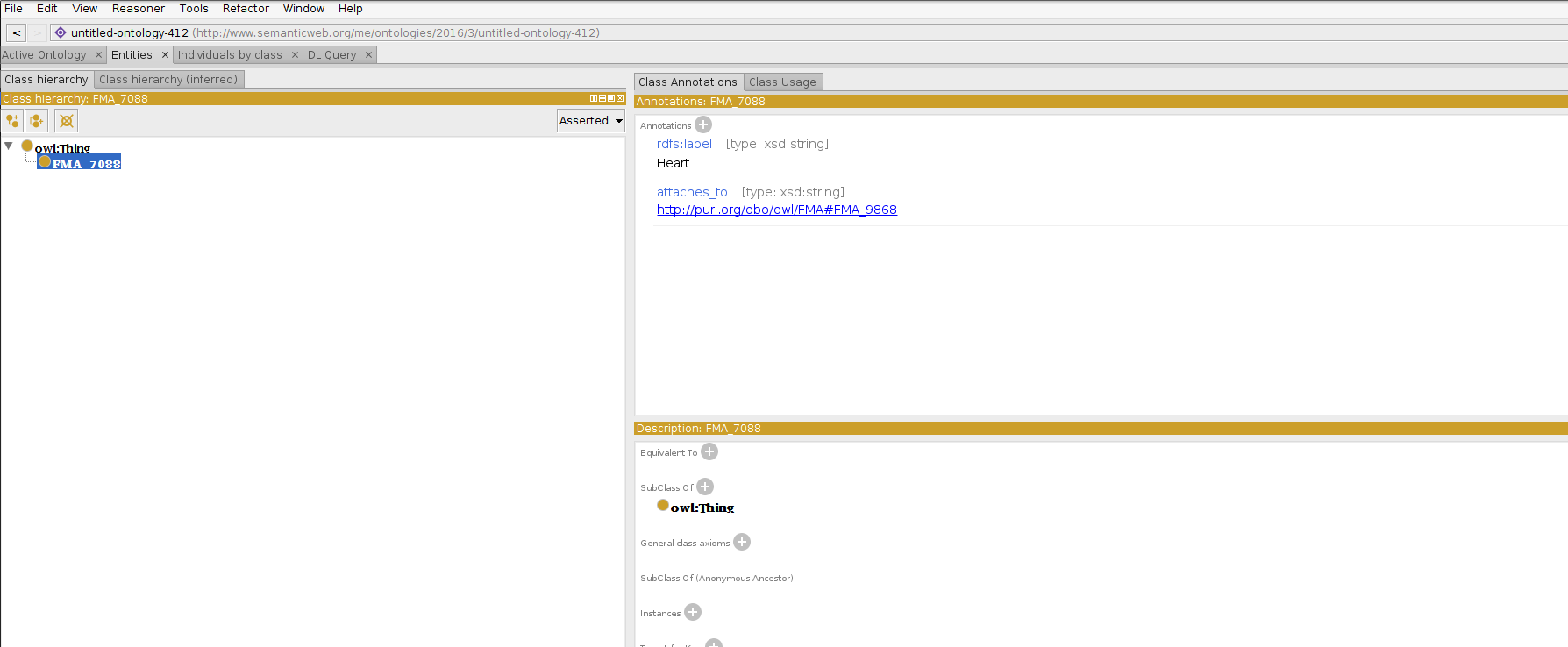The height and width of the screenshot is (647, 1568).
Task: Add an Equivalent To expression
Action: tap(709, 452)
